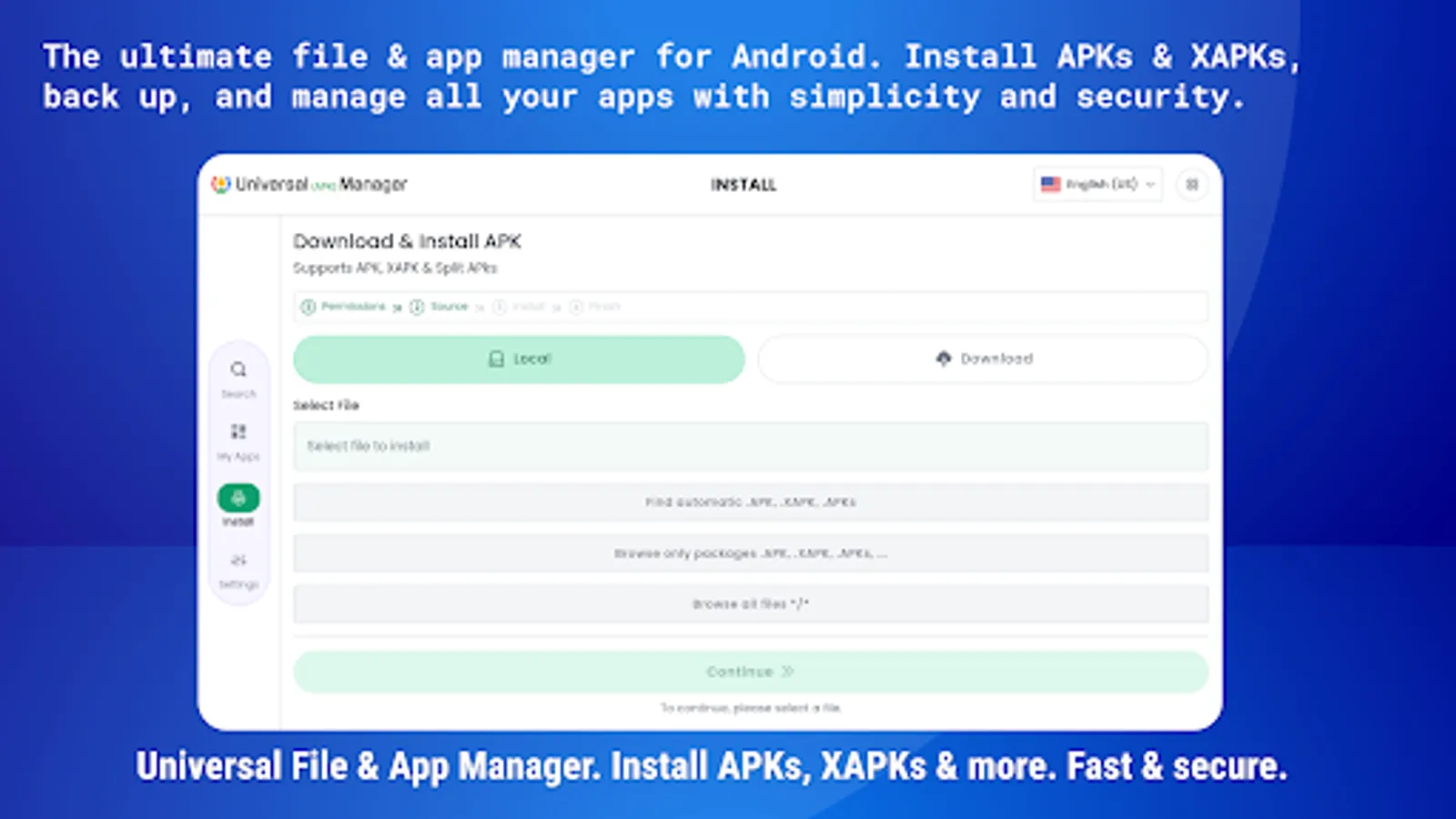This screenshot has height=819, width=1456.
Task: Click 'Browse all files */*' button
Action: point(751,604)
